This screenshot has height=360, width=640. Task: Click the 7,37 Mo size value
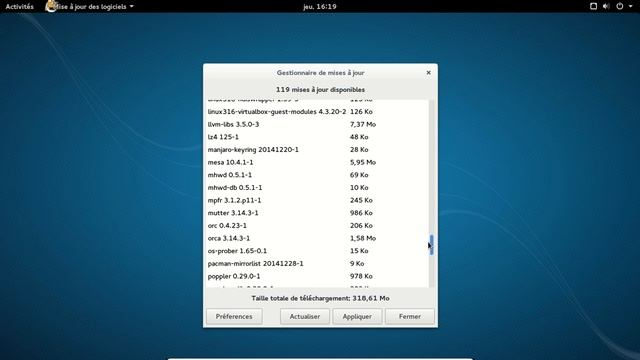[363, 124]
